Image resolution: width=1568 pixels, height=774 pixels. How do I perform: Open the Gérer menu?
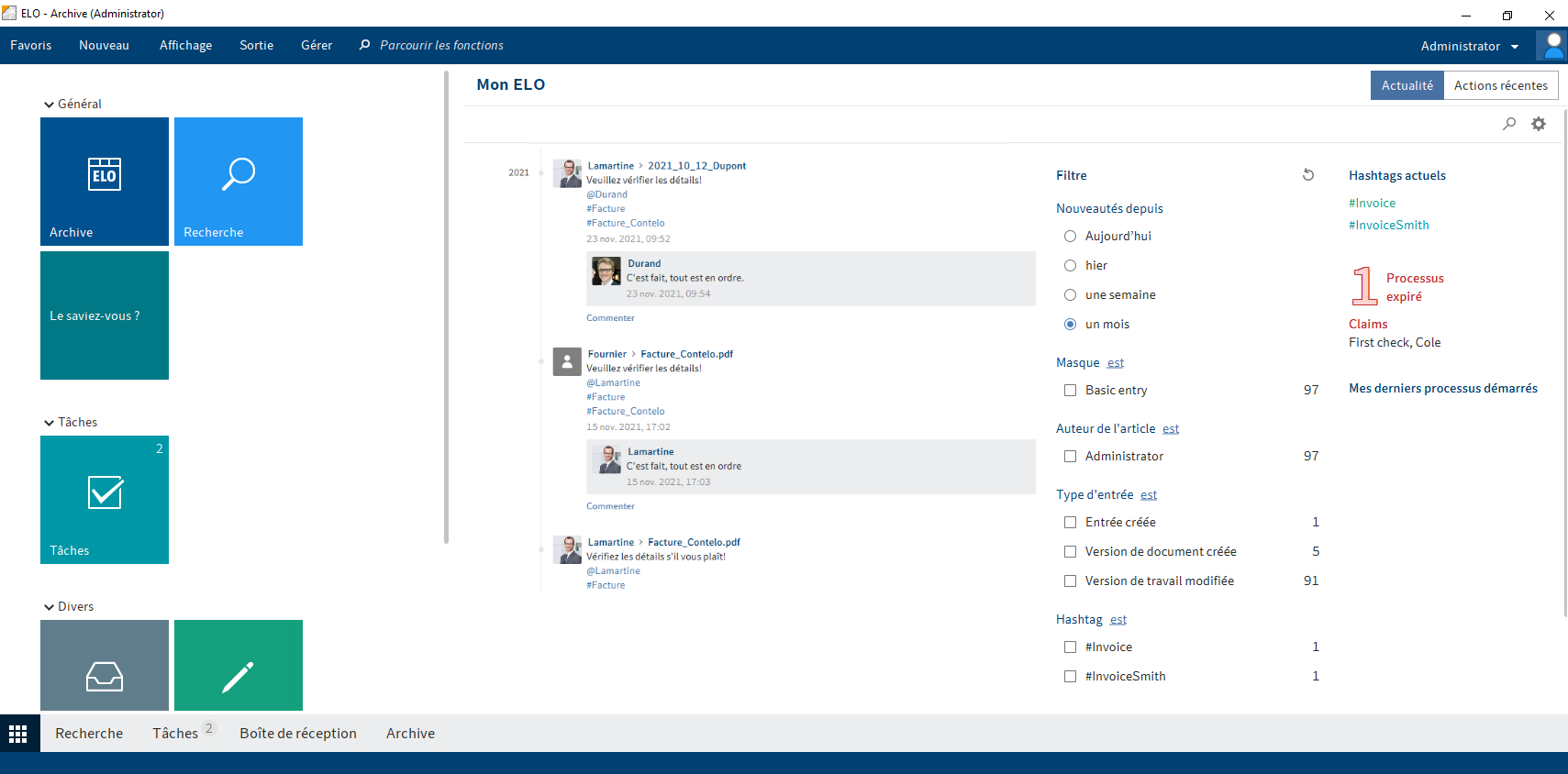pos(317,45)
